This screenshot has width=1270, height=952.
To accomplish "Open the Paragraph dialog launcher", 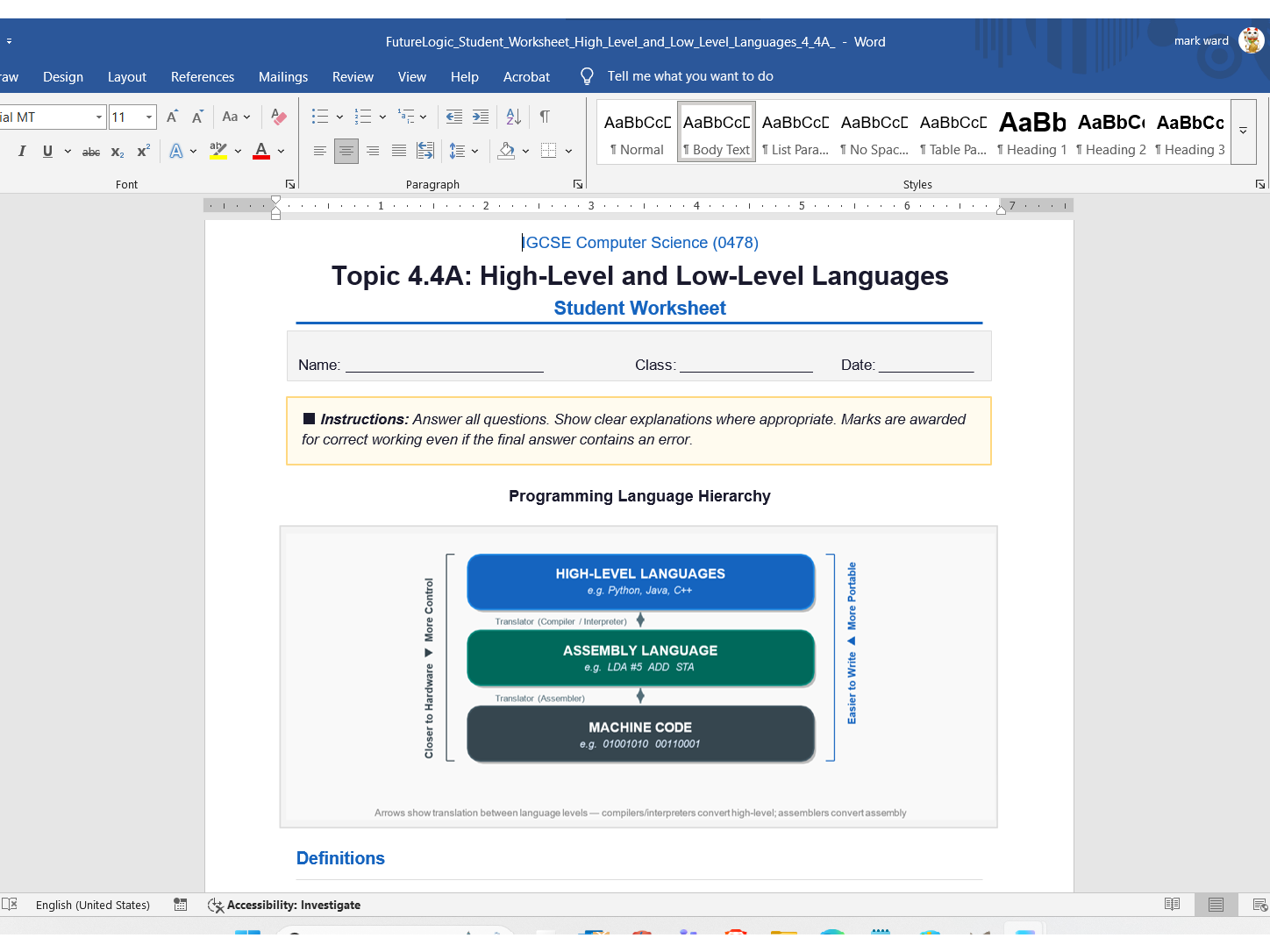I will coord(578,184).
